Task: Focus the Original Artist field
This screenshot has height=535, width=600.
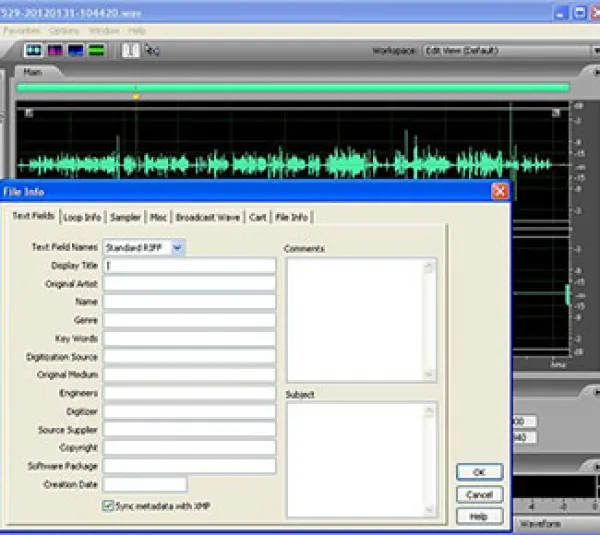Action: tap(189, 284)
